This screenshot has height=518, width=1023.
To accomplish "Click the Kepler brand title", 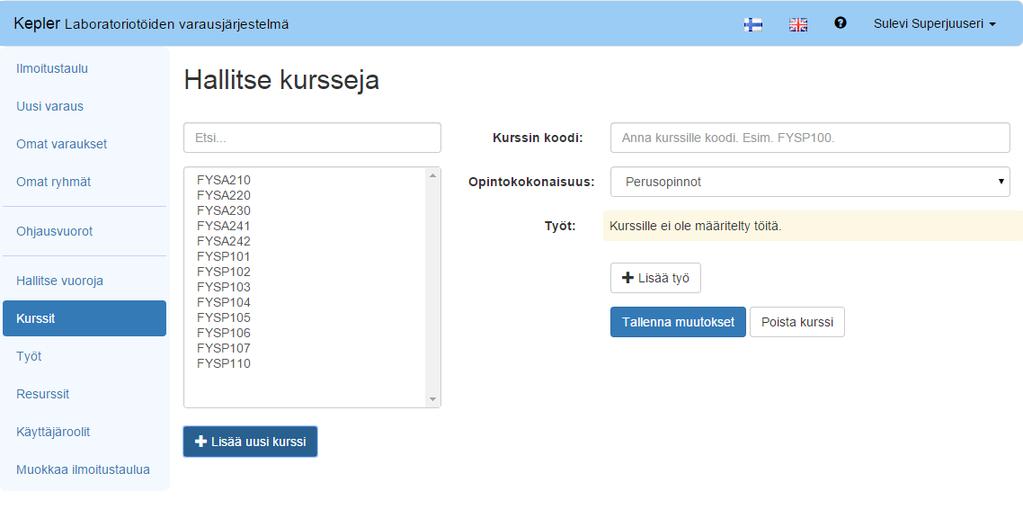I will coord(37,23).
